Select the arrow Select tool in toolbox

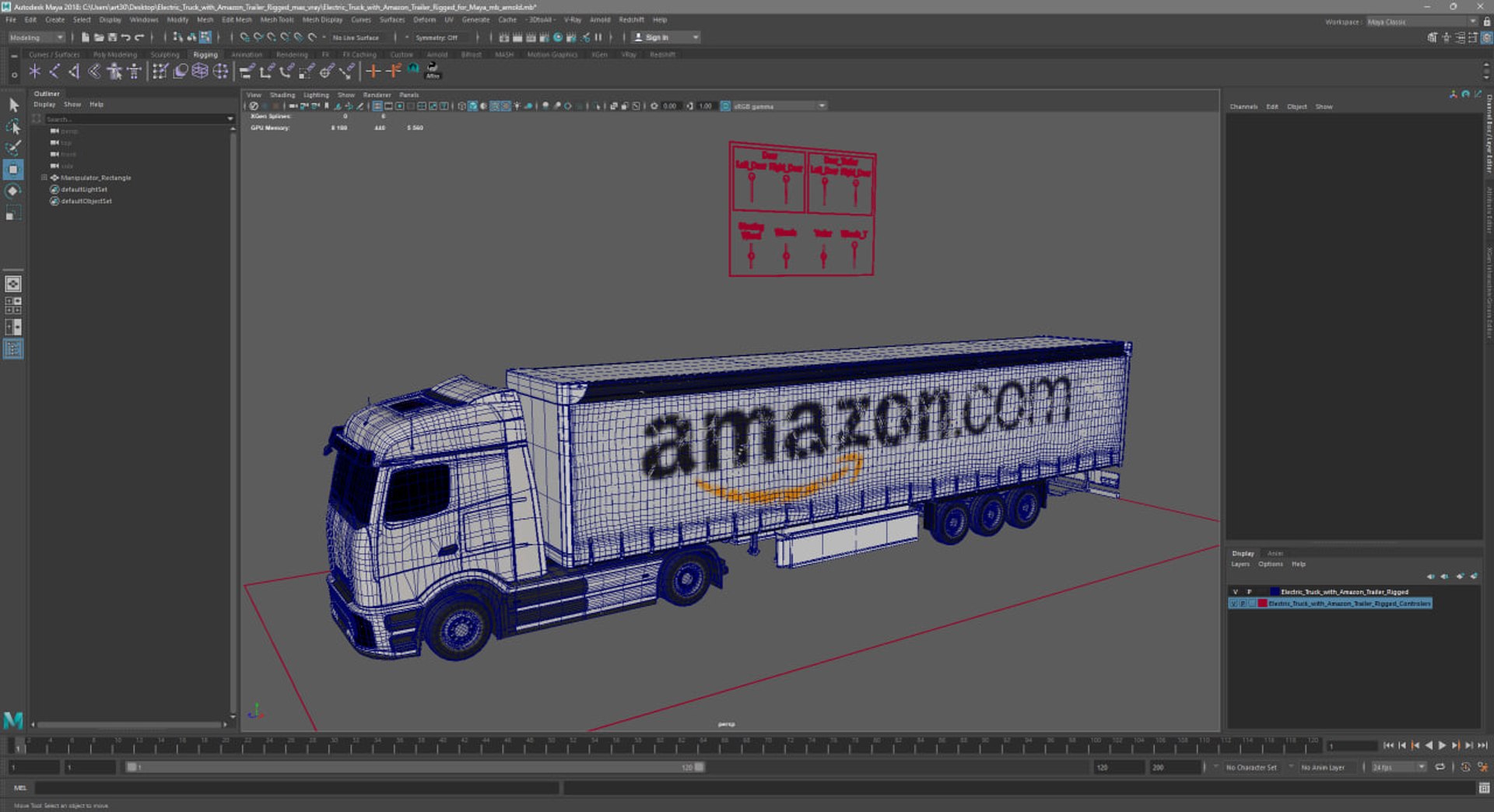pos(13,105)
